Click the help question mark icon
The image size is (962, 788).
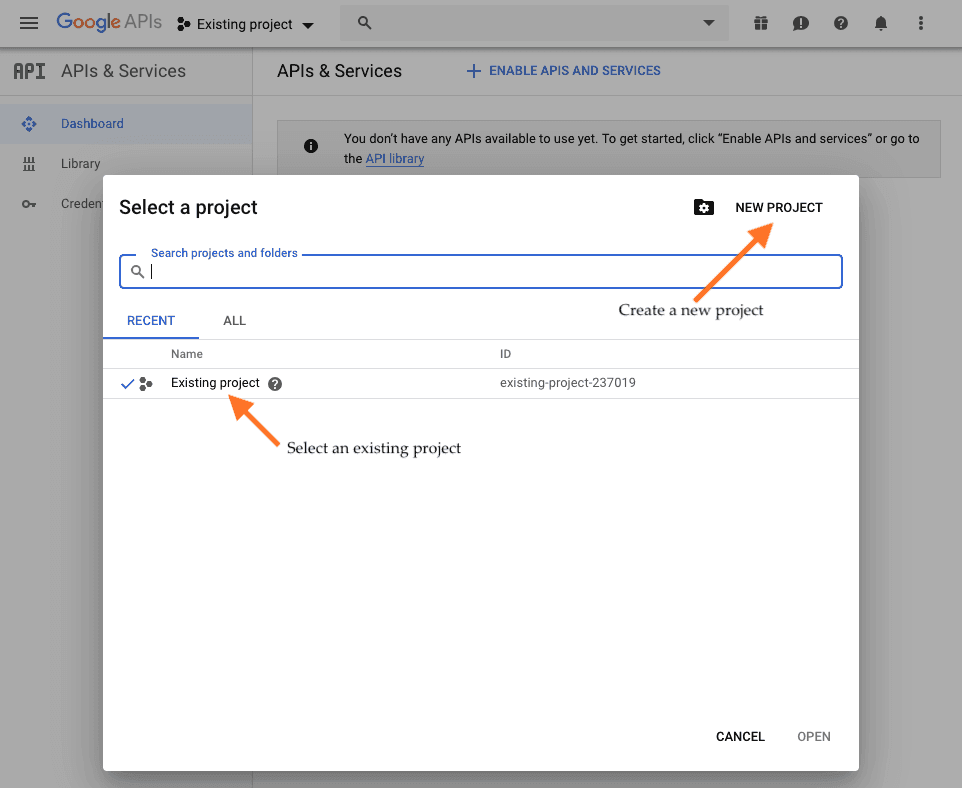click(841, 23)
